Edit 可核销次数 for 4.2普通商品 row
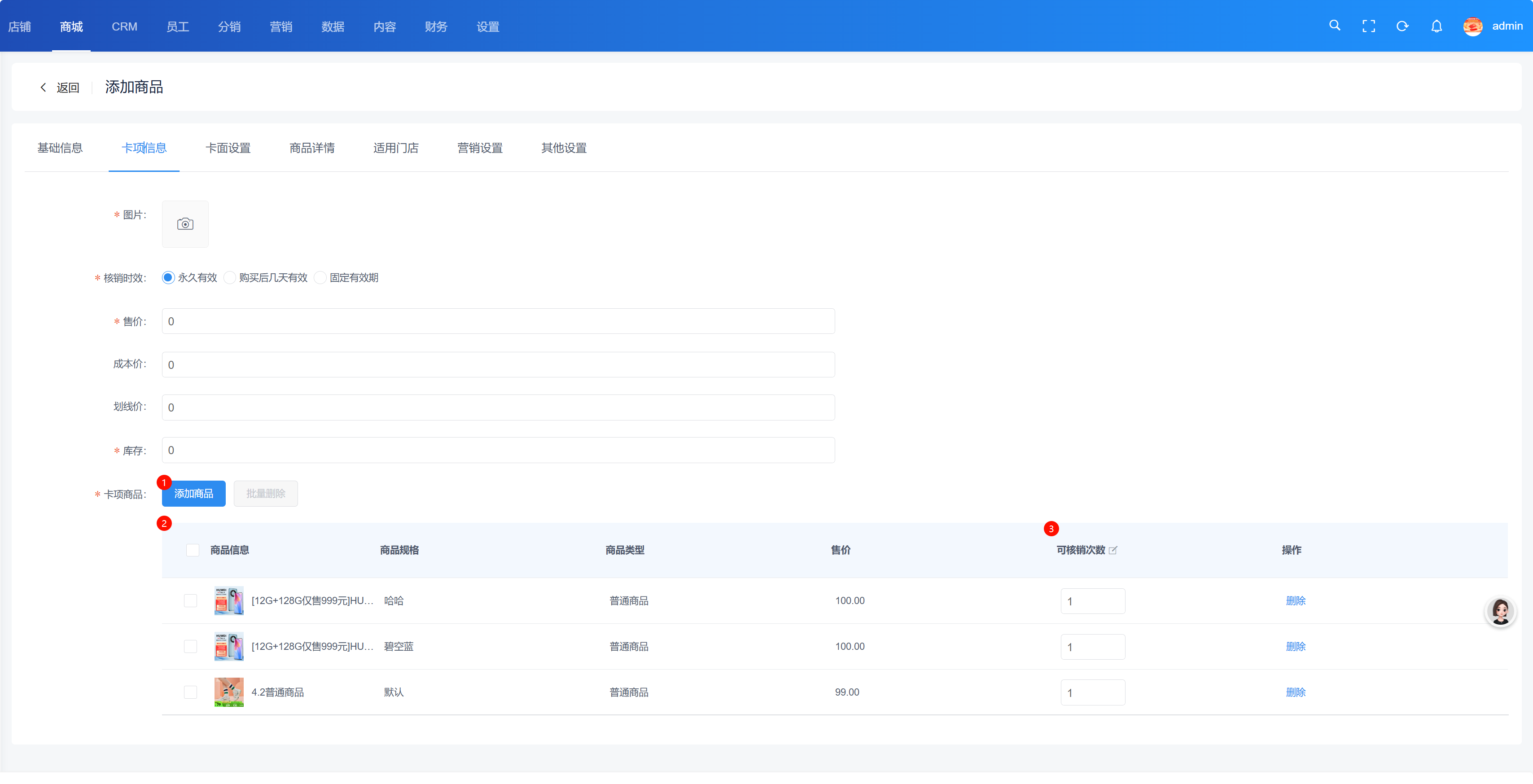 [1093, 692]
